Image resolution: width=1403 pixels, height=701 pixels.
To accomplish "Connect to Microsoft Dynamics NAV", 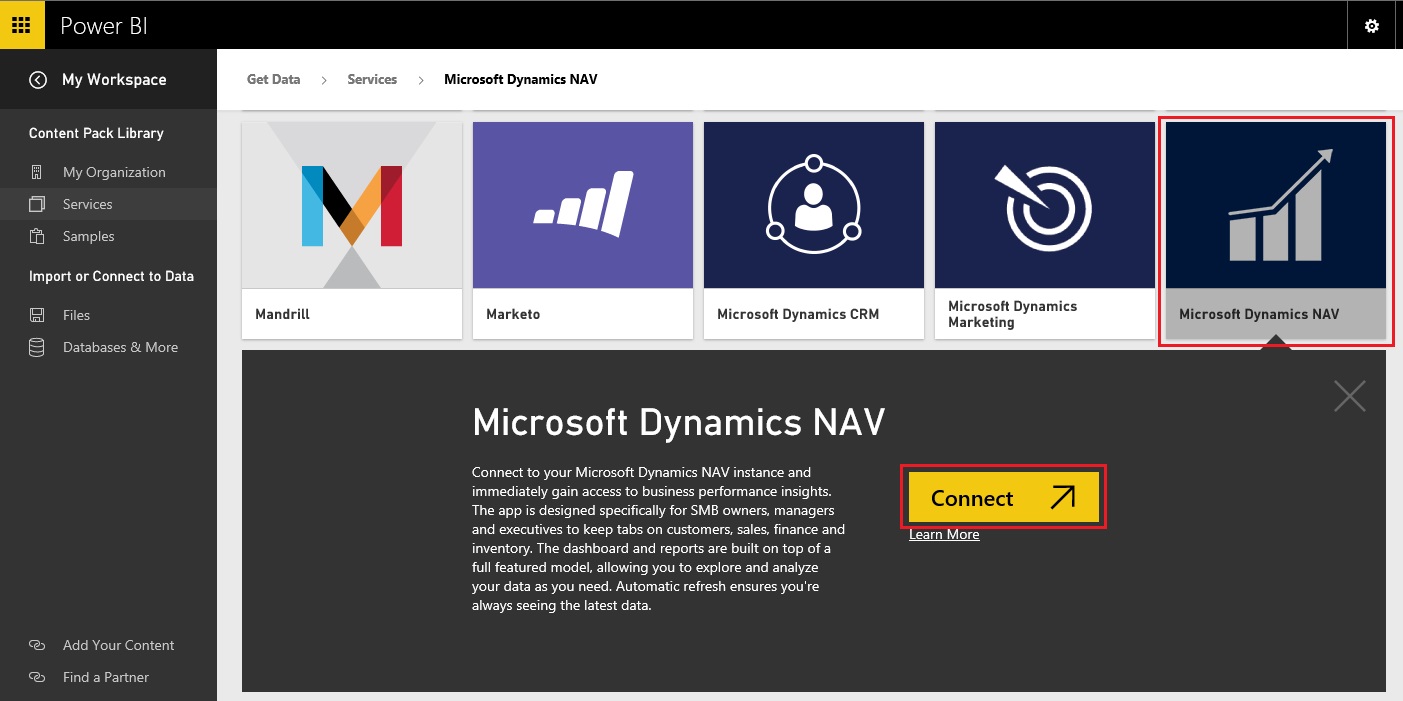I will [x=1003, y=496].
